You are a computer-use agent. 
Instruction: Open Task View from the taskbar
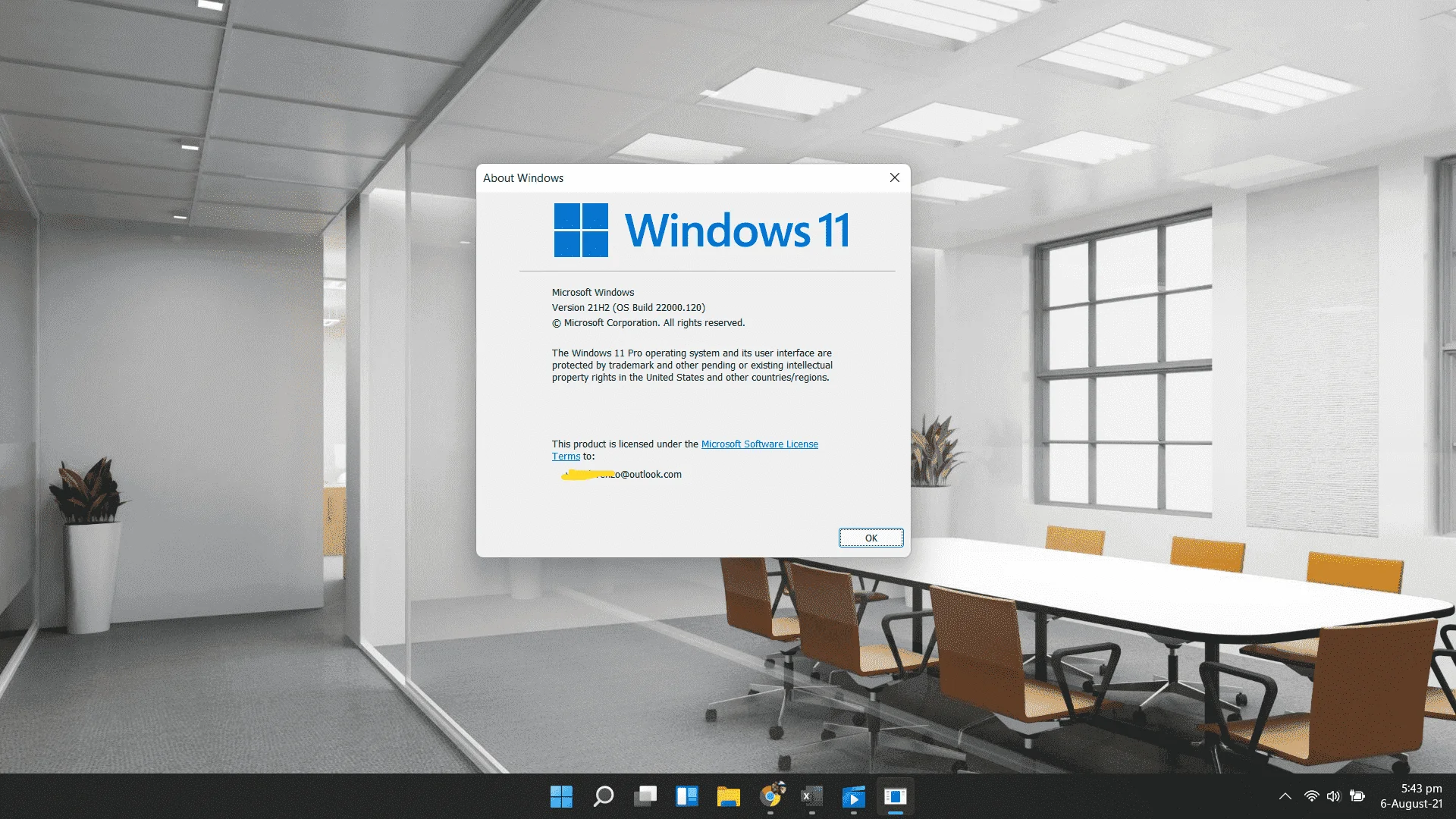point(645,796)
